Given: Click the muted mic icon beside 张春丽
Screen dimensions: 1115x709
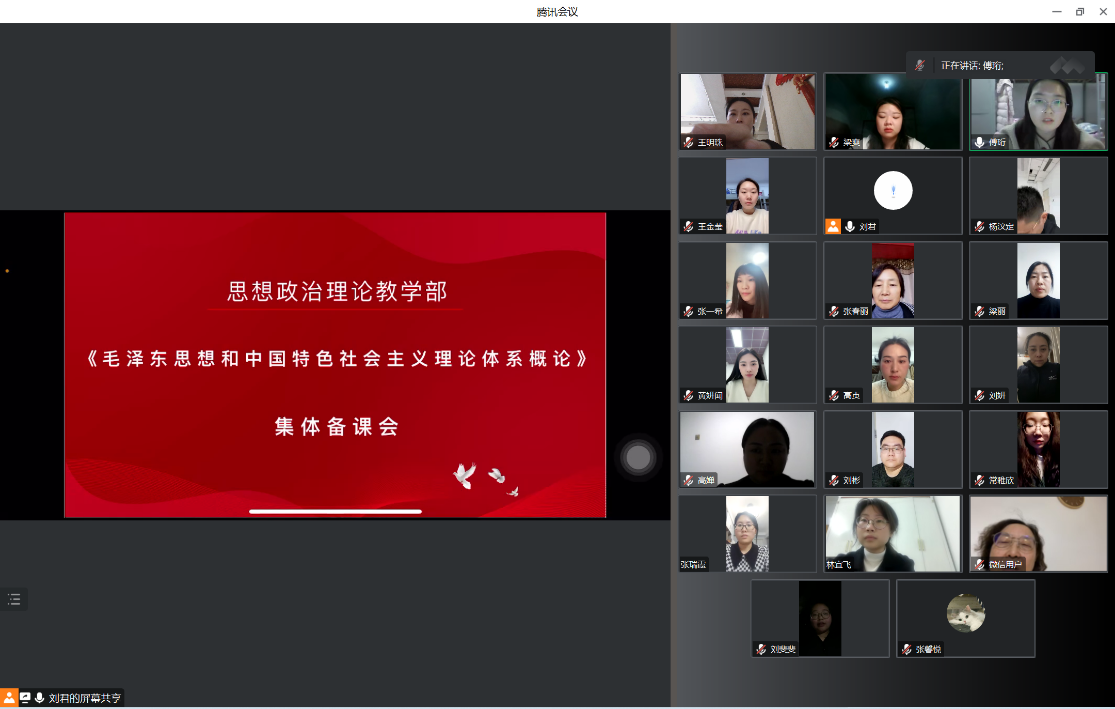Looking at the screenshot, I should pyautogui.click(x=833, y=311).
